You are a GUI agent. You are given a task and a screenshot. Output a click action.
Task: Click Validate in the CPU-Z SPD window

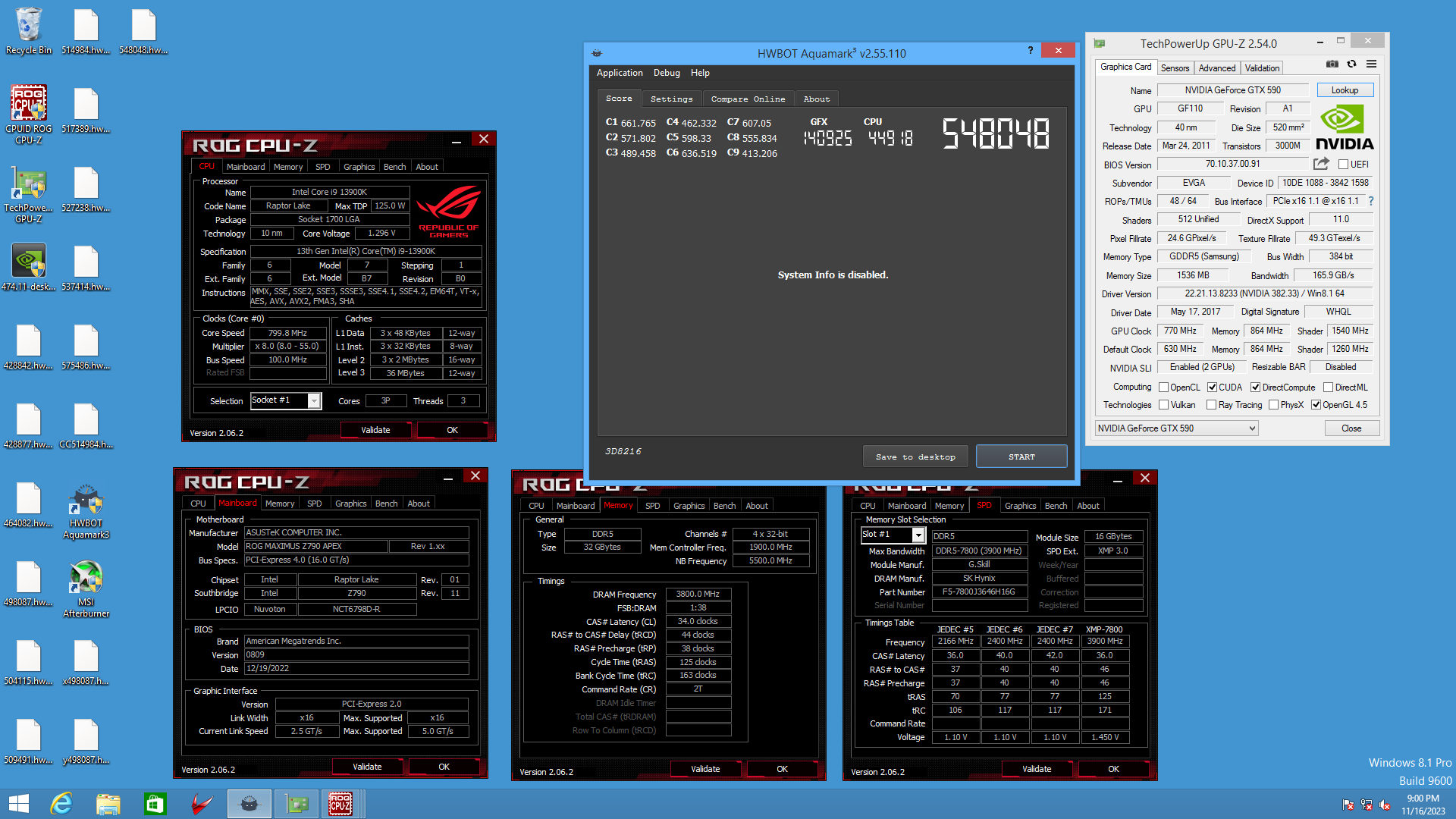pos(1037,769)
